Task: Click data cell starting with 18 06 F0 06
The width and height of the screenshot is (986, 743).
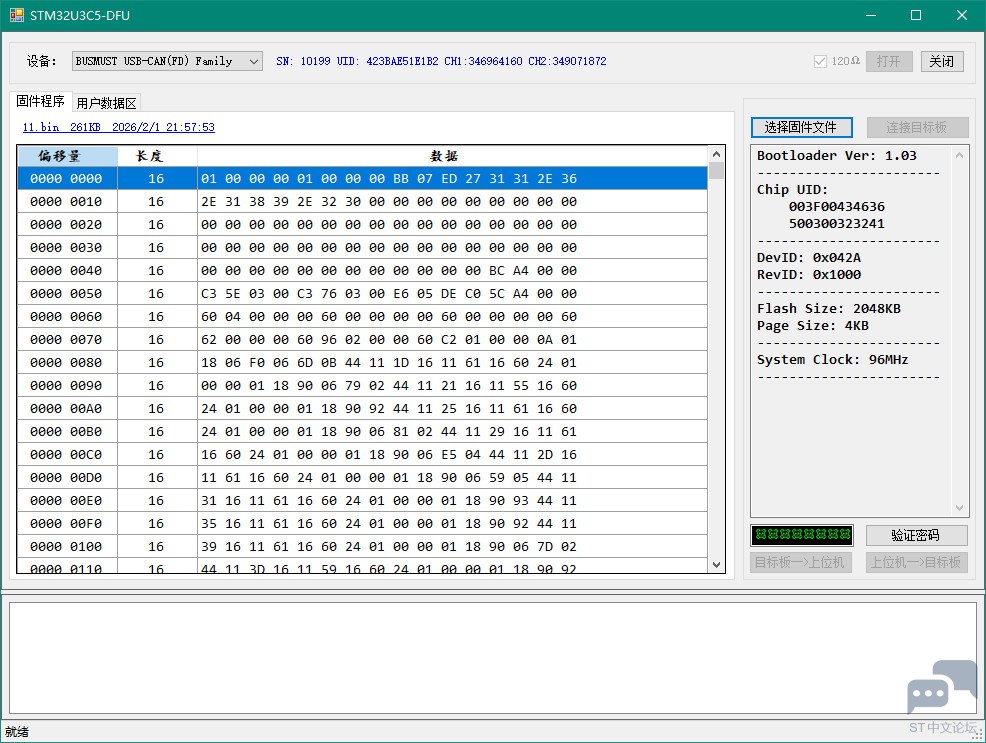Action: pos(452,363)
